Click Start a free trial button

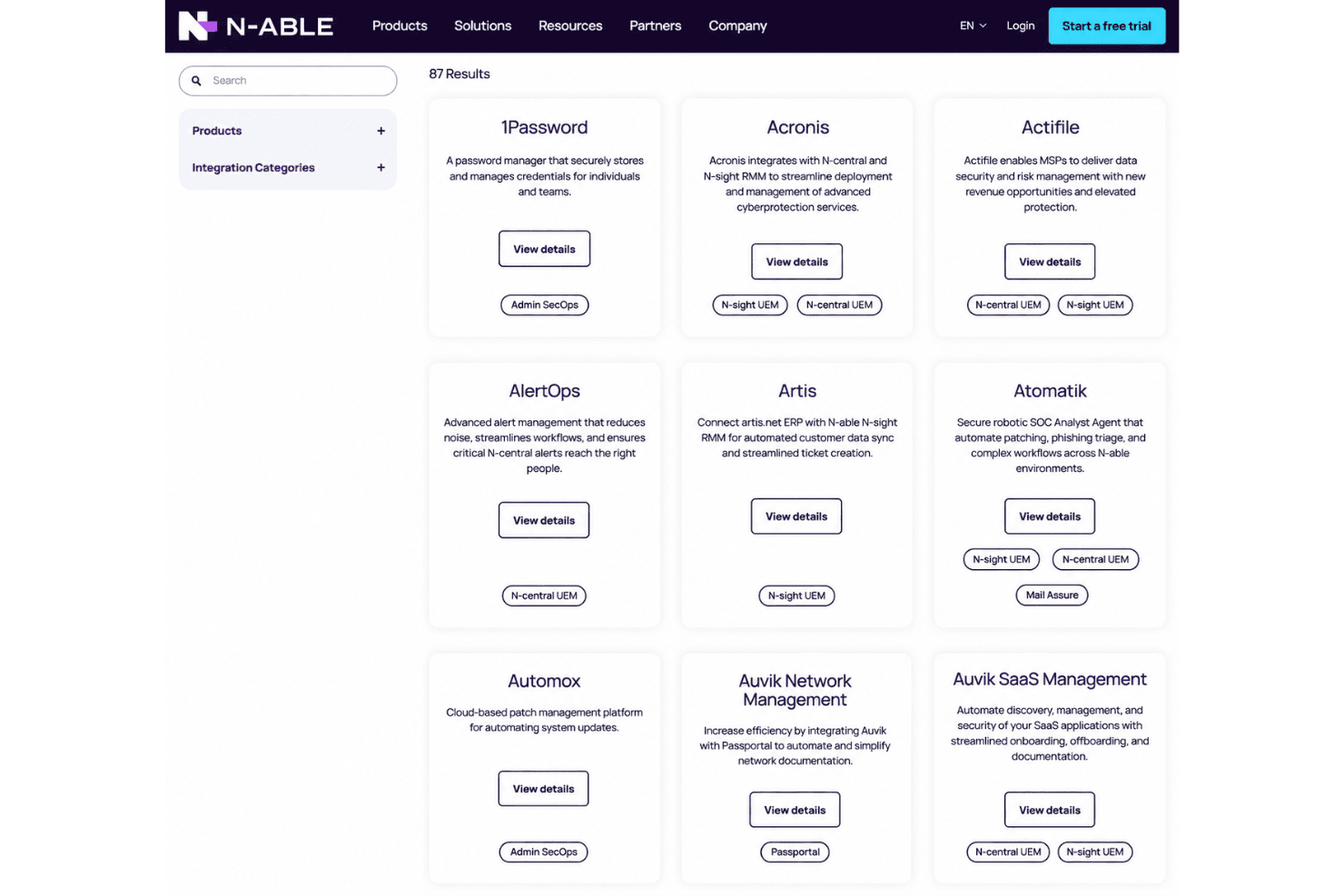click(x=1107, y=25)
